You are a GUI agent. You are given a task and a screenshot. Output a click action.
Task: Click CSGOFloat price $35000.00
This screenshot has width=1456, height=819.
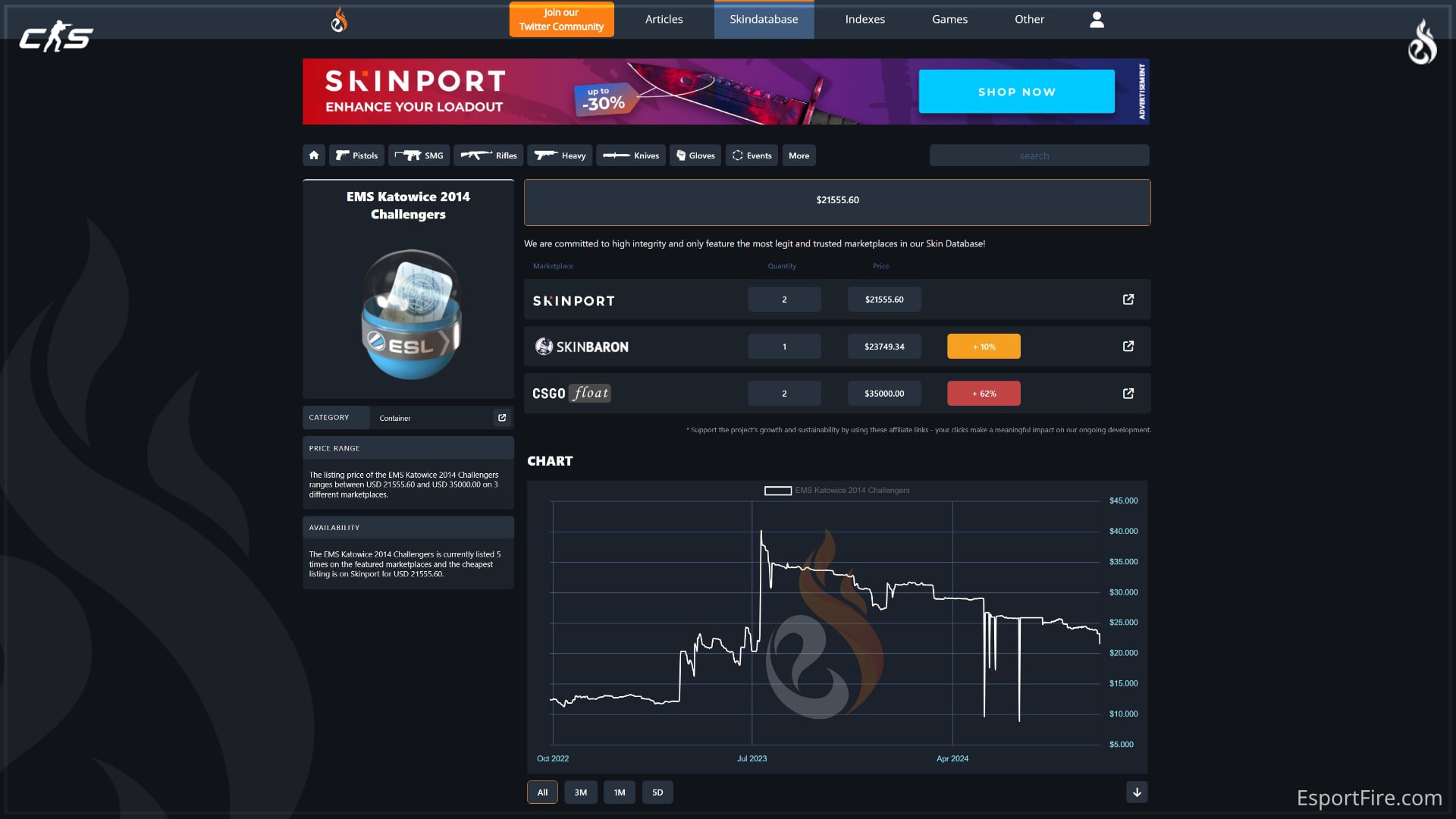(x=884, y=394)
